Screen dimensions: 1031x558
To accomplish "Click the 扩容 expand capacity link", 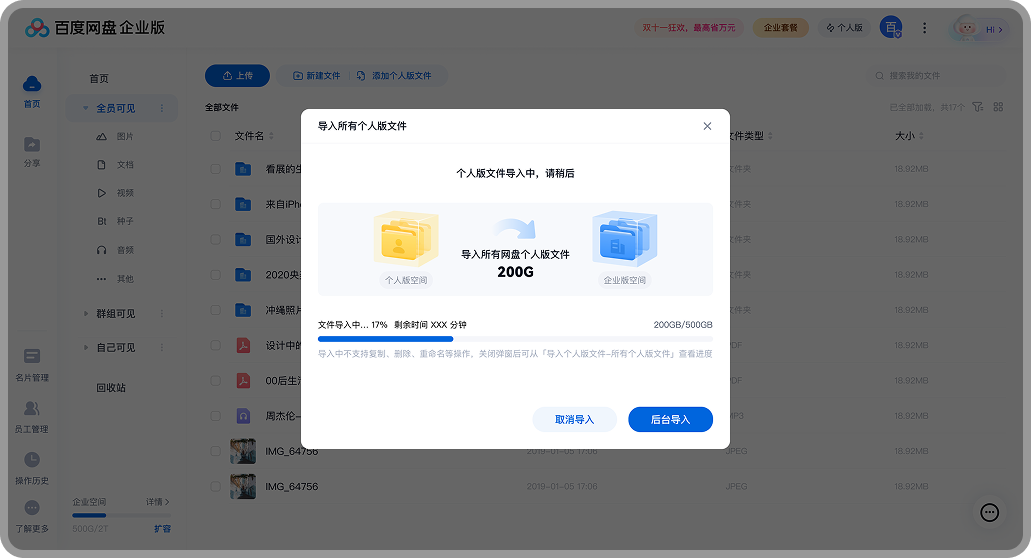I will (162, 528).
